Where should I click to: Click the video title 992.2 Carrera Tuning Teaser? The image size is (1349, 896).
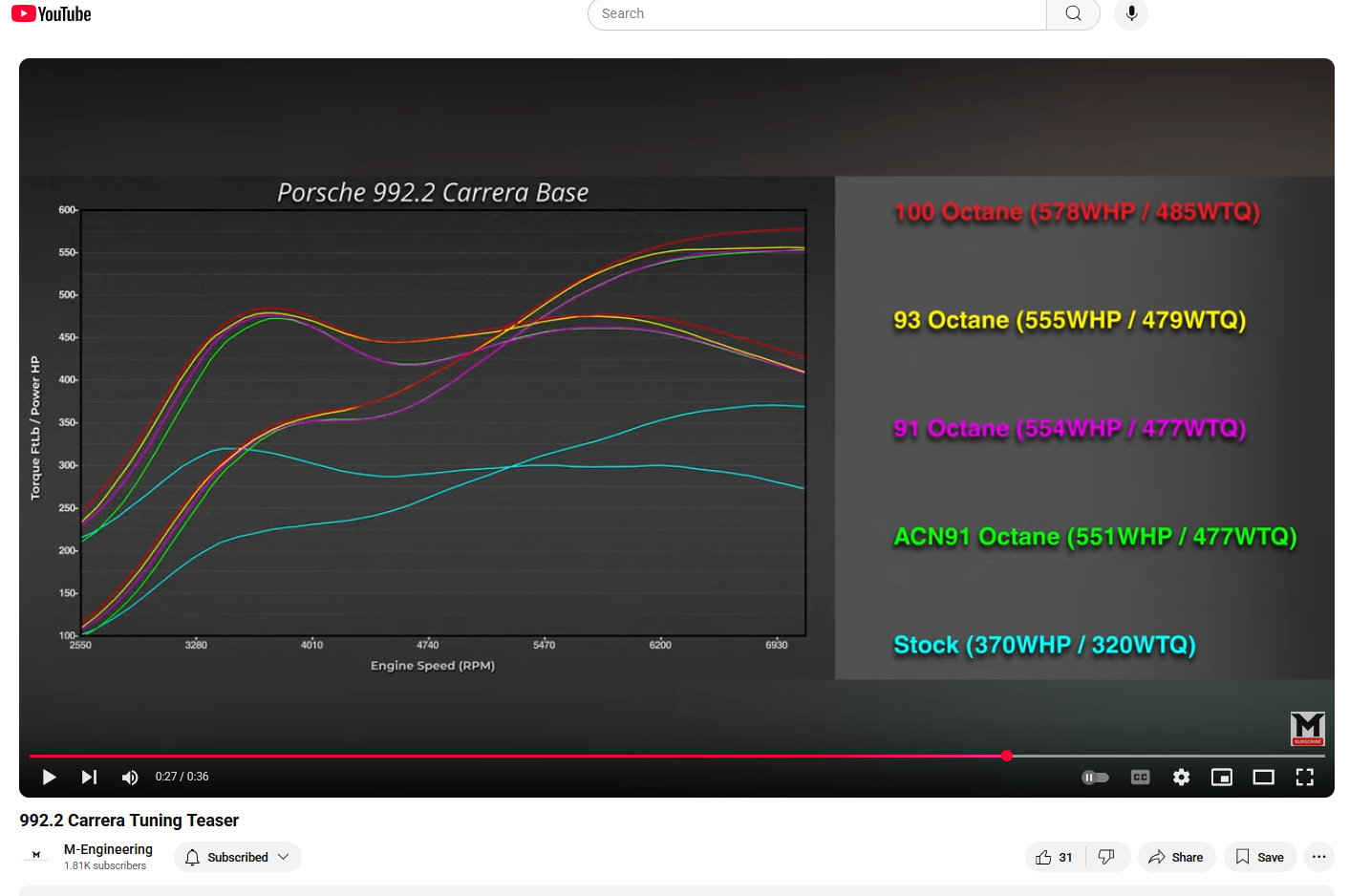click(129, 821)
